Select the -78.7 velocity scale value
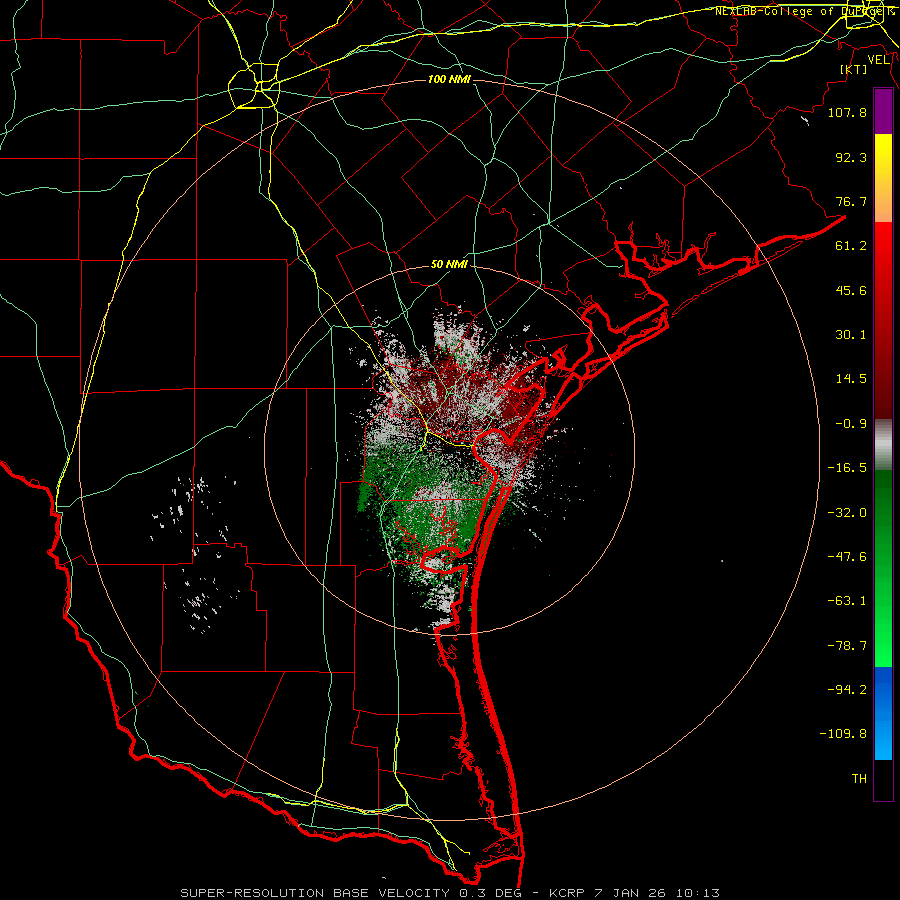900x900 pixels. [847, 646]
